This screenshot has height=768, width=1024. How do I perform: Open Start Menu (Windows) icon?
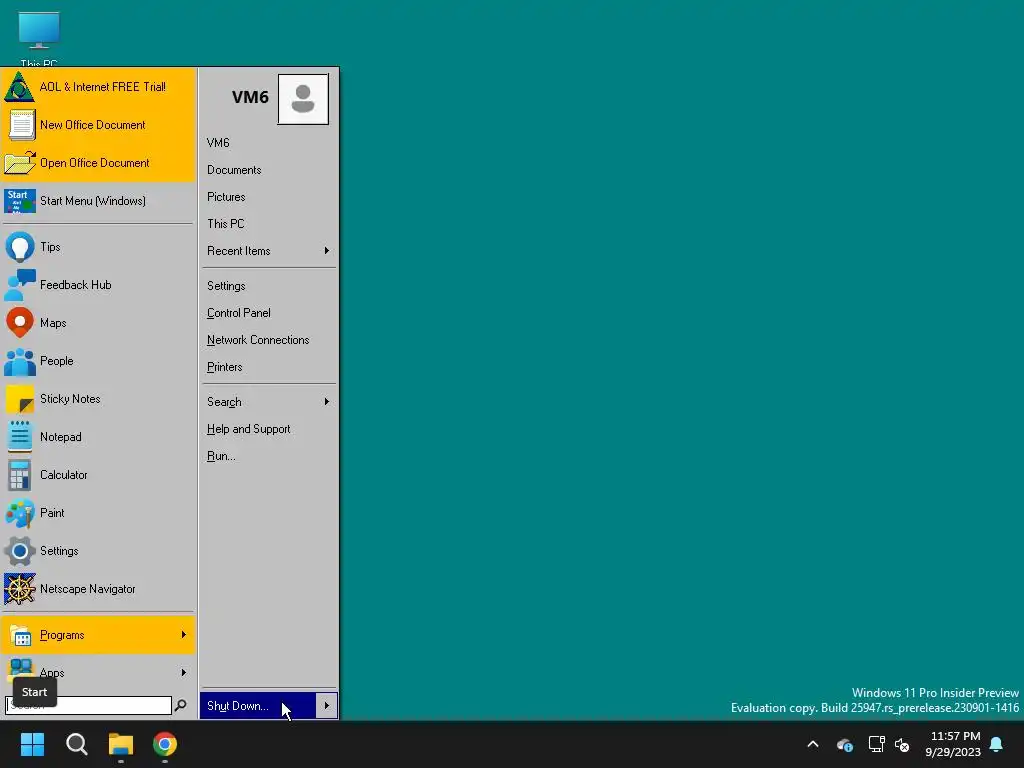click(x=20, y=200)
